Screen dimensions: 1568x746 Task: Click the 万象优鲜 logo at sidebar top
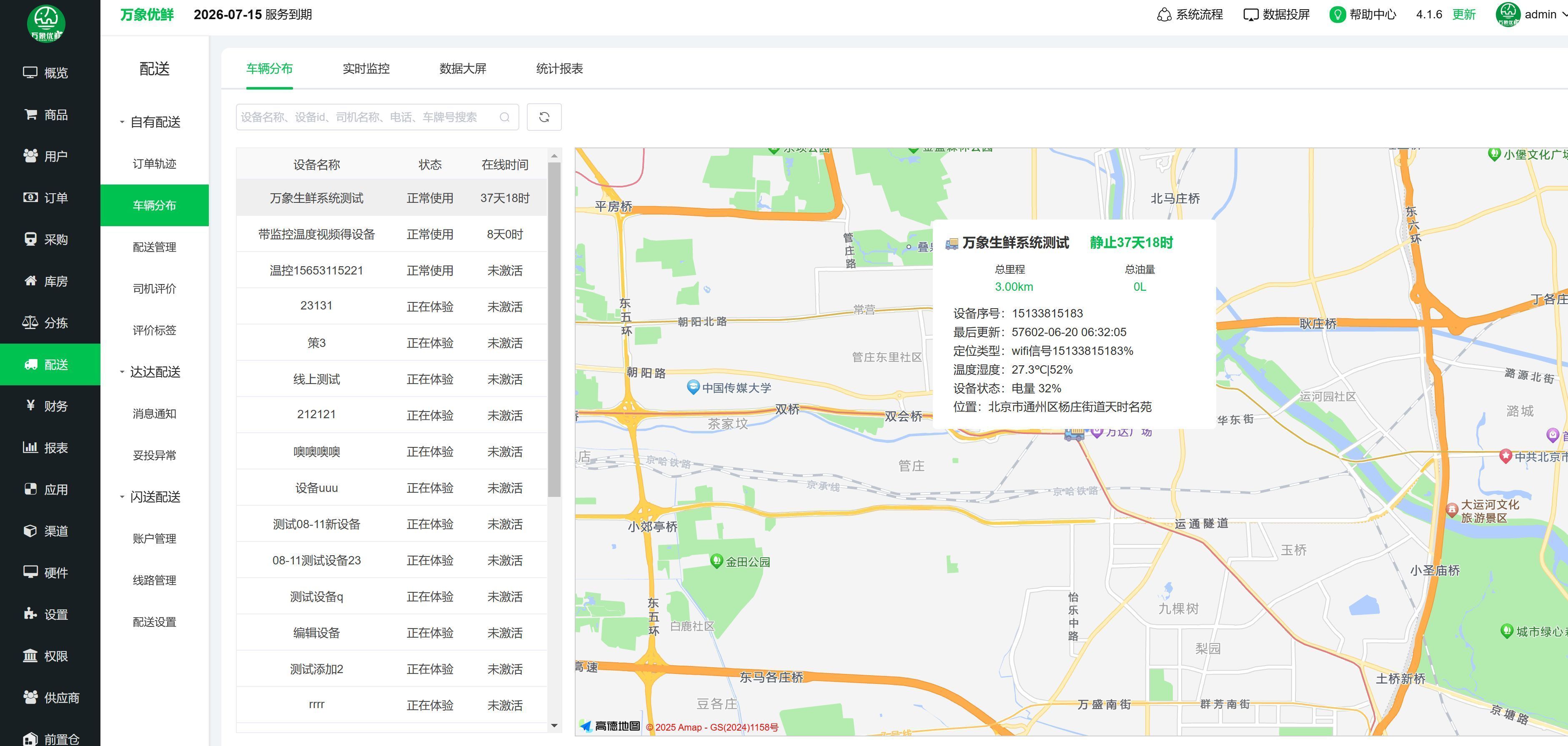pyautogui.click(x=46, y=24)
